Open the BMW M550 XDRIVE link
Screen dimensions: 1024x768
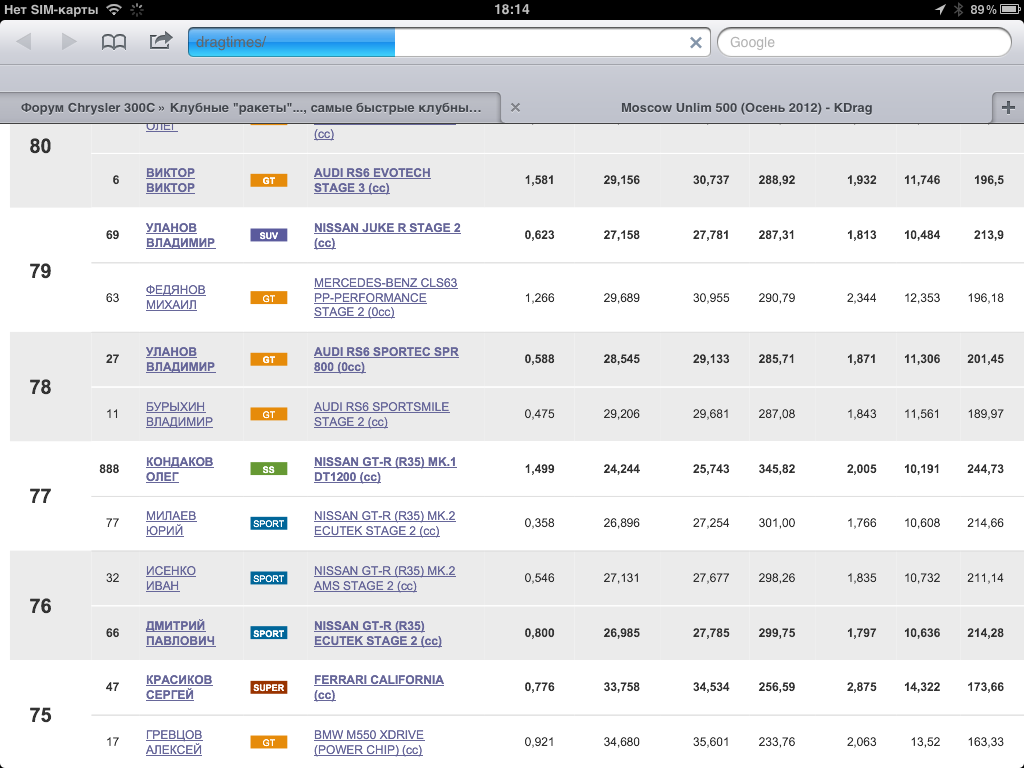point(369,742)
